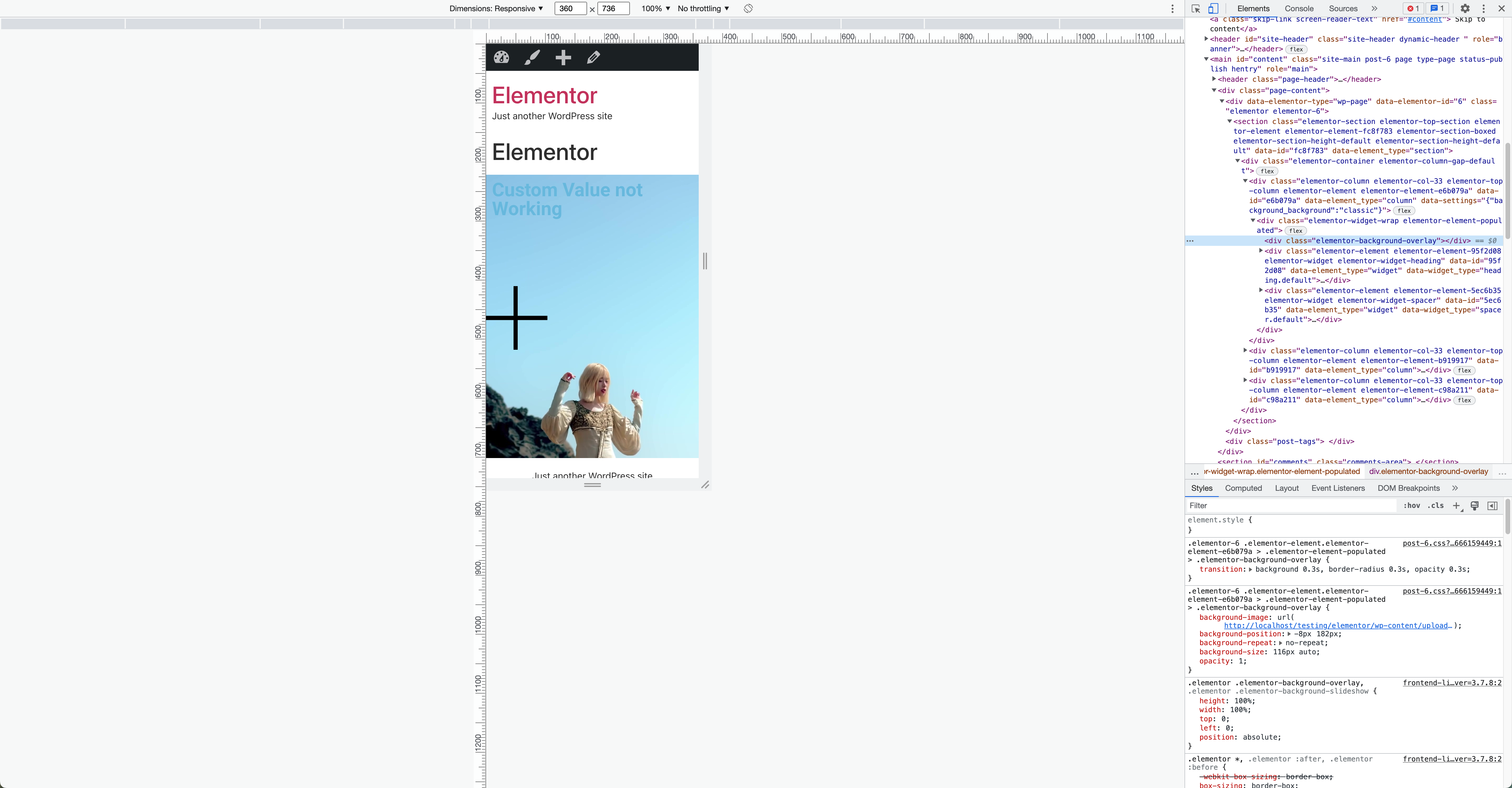Screen dimensions: 1512x788
Task: Collapse the page-content div node
Action: click(1214, 90)
